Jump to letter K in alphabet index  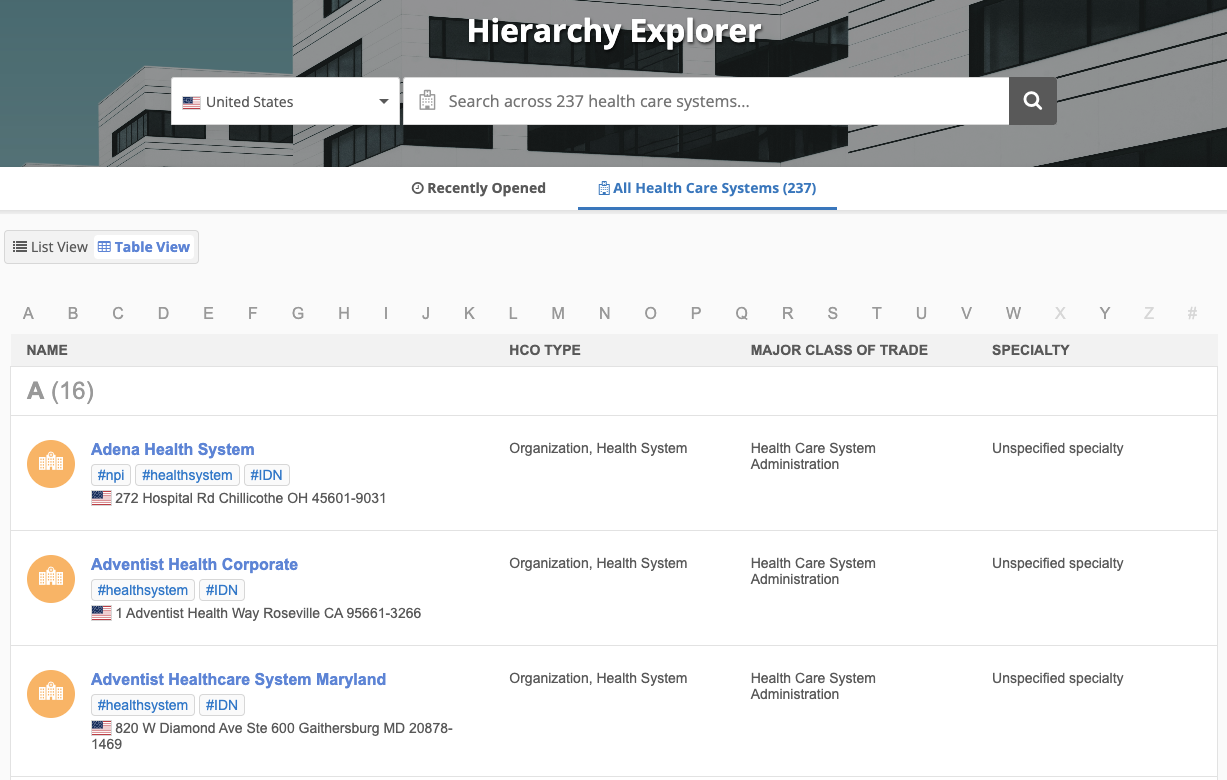[469, 313]
